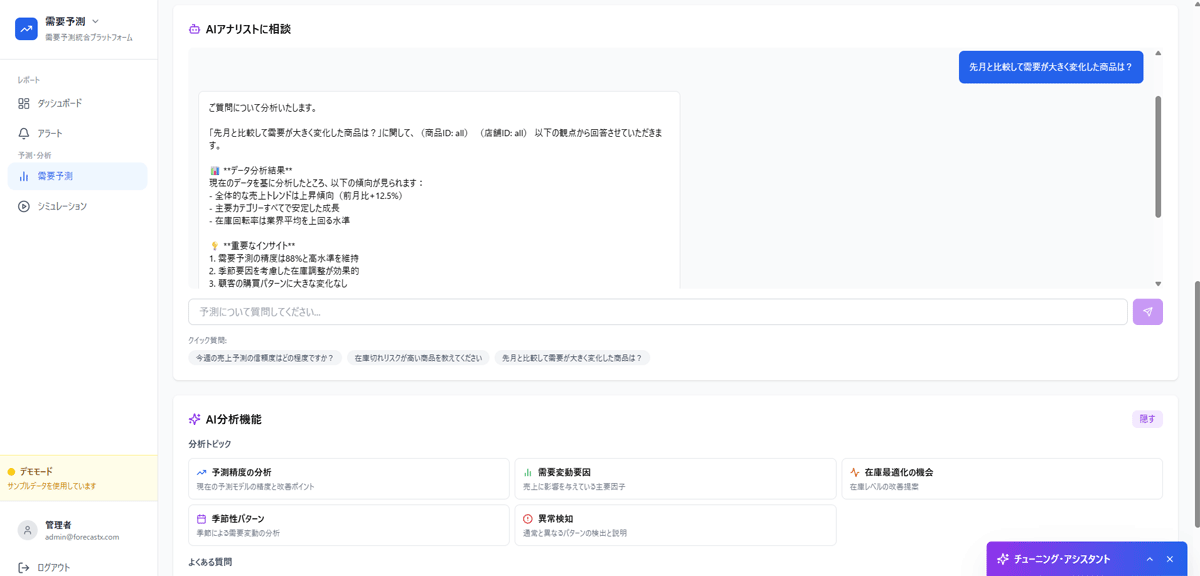Image resolution: width=1200 pixels, height=576 pixels.
Task: Click the logout arrow icon
Action: tap(24, 567)
